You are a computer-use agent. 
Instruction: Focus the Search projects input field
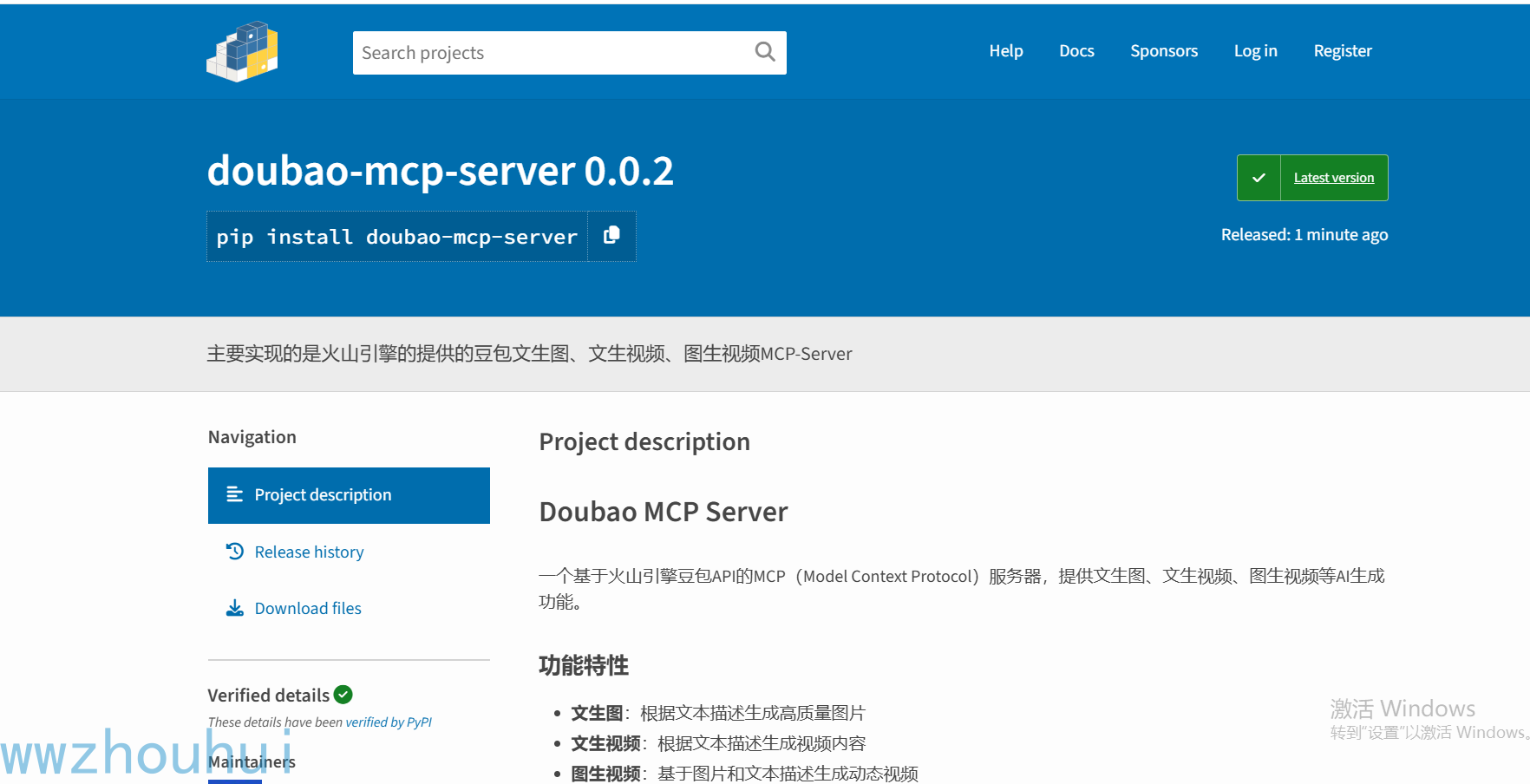pos(552,53)
